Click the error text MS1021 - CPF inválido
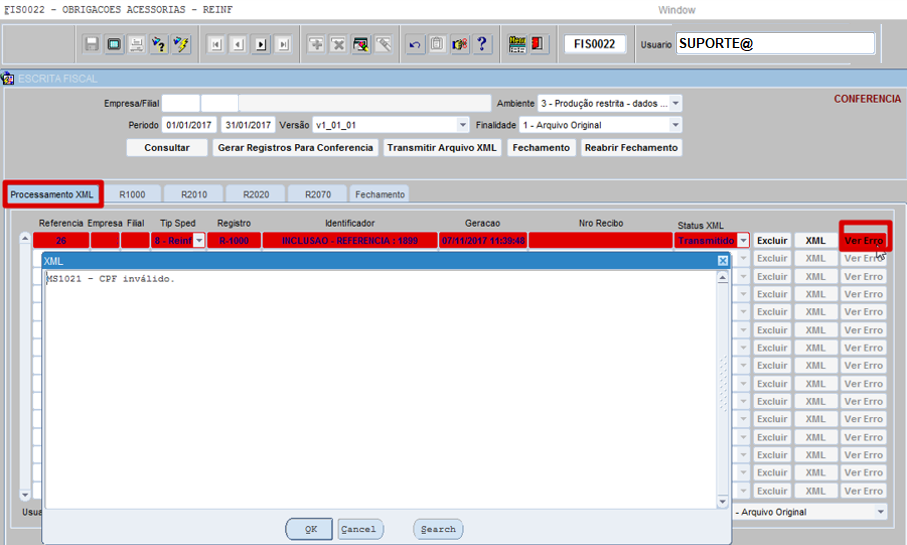 click(x=110, y=279)
